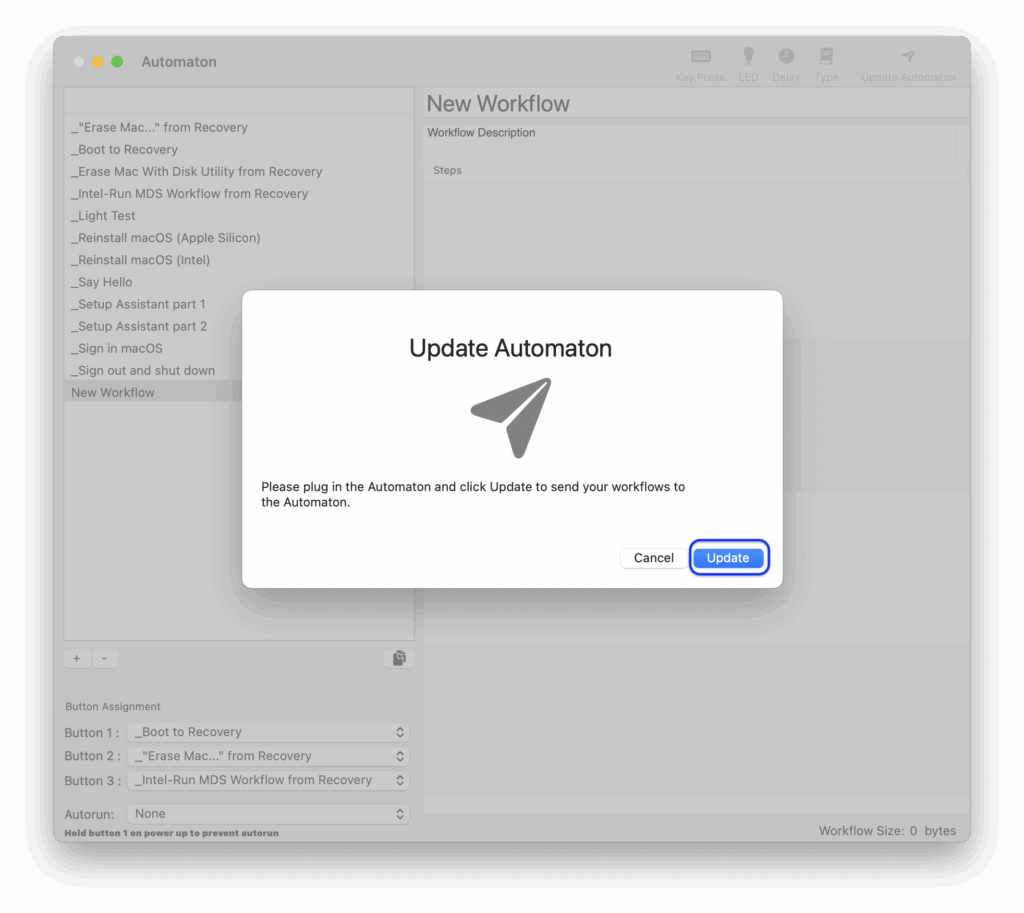Dismiss dialog with Cancel button
Screen dimensions: 1024x913
pos(653,558)
